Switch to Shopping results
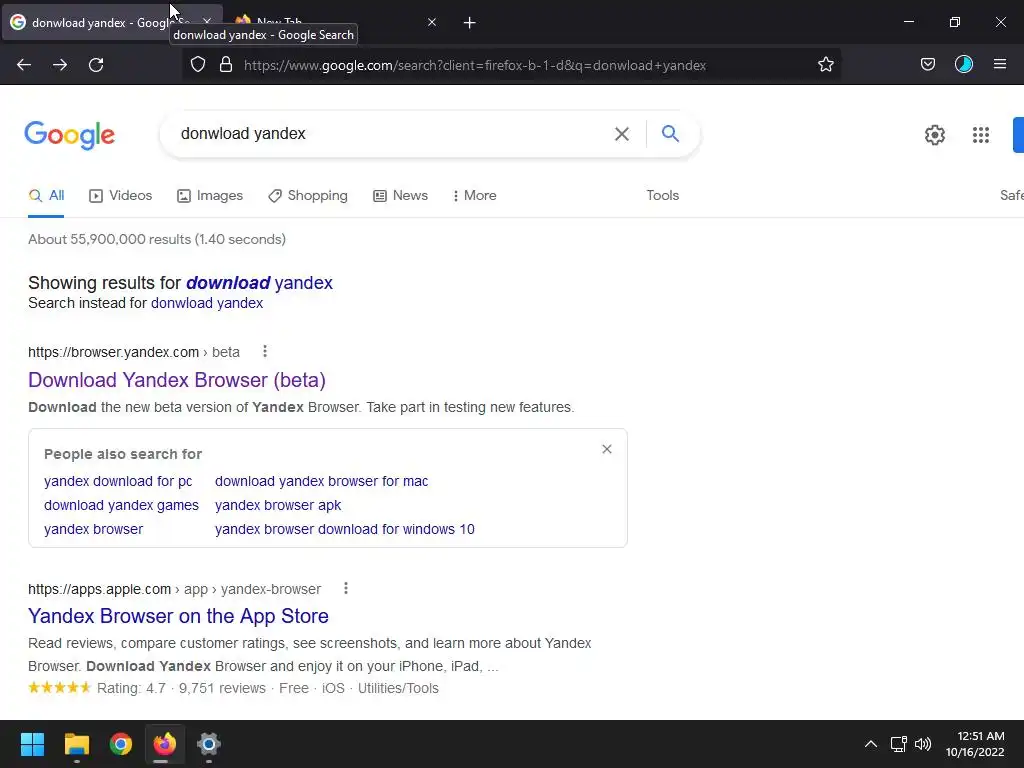 tap(308, 195)
